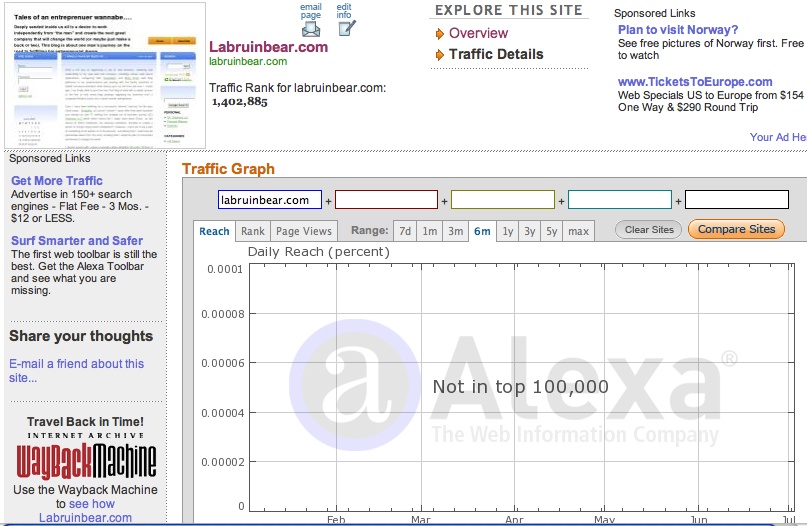Image resolution: width=807 pixels, height=526 pixels.
Task: Click the edit info pencil icon
Action: (x=347, y=28)
